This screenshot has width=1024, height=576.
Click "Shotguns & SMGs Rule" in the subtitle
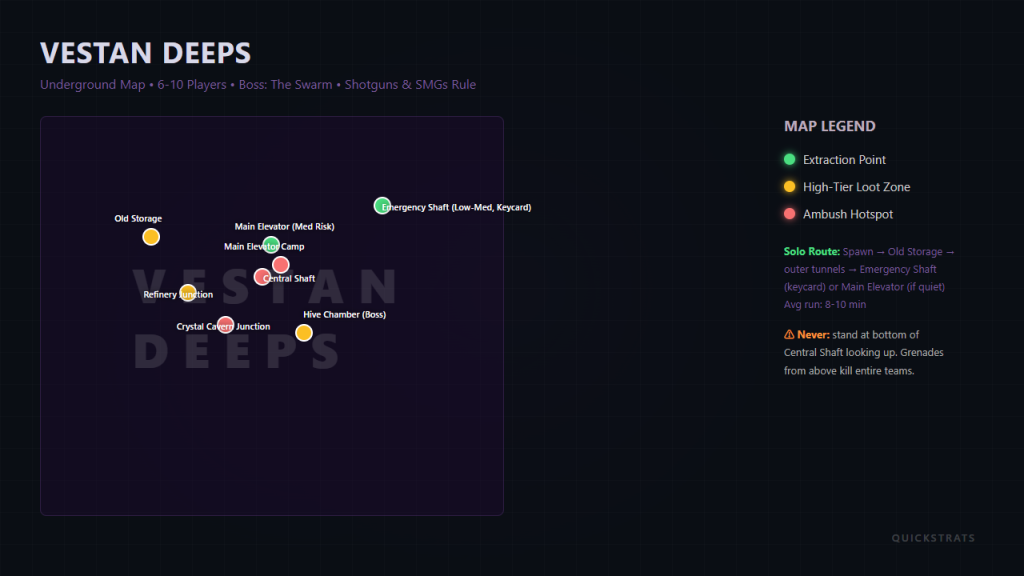coord(410,84)
